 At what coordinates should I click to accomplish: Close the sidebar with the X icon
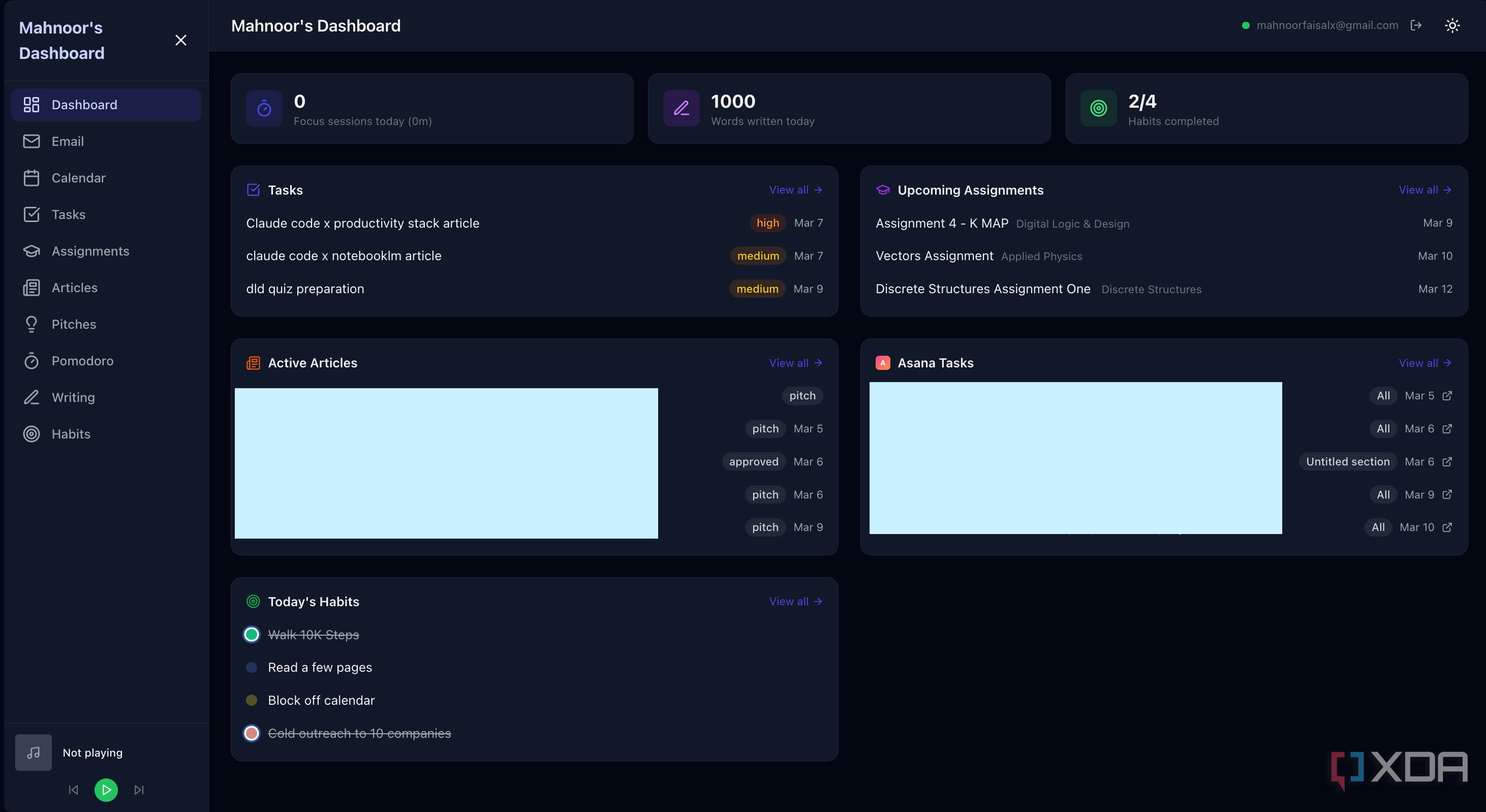click(180, 40)
